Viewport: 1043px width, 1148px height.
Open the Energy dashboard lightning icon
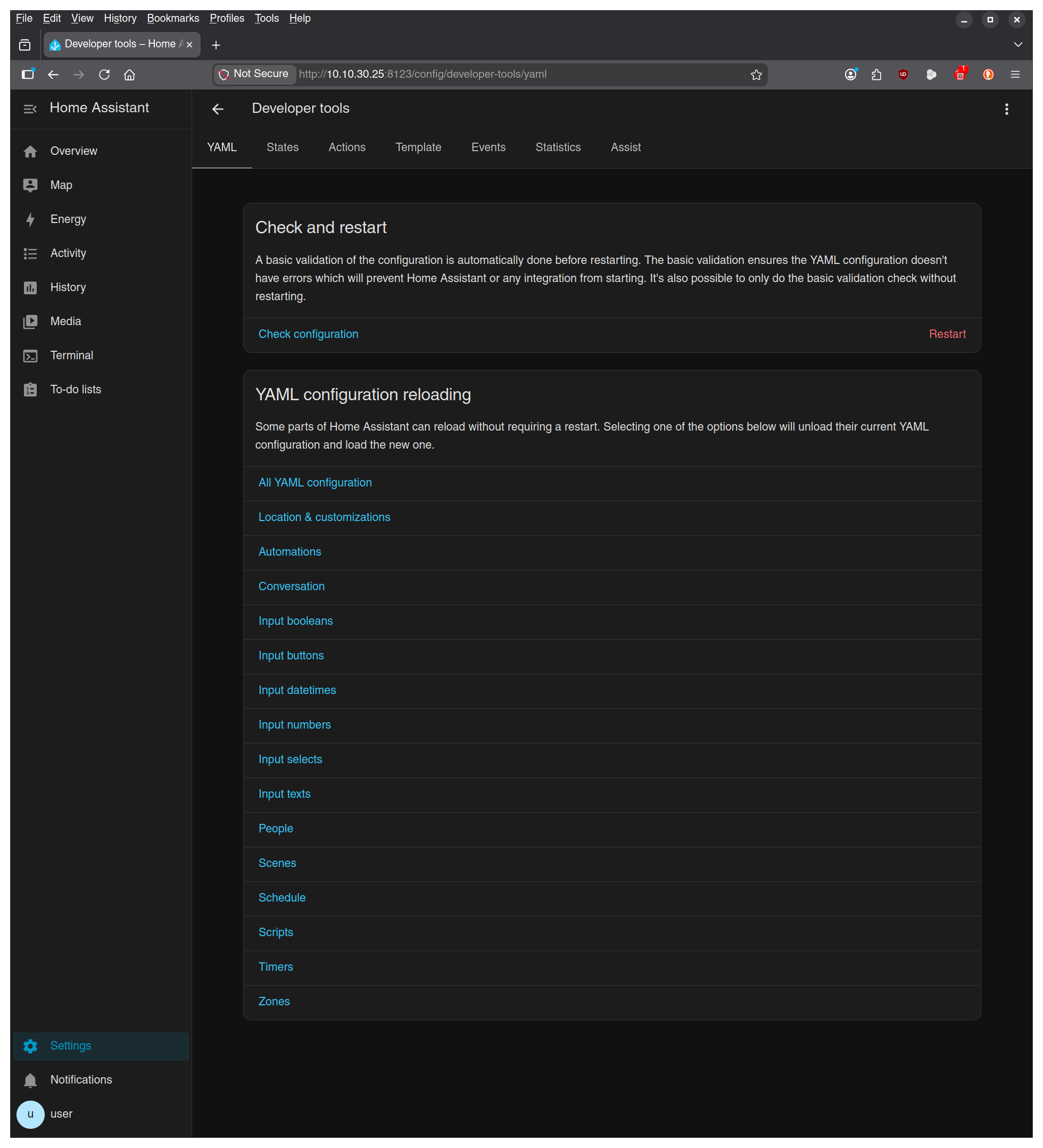(30, 220)
